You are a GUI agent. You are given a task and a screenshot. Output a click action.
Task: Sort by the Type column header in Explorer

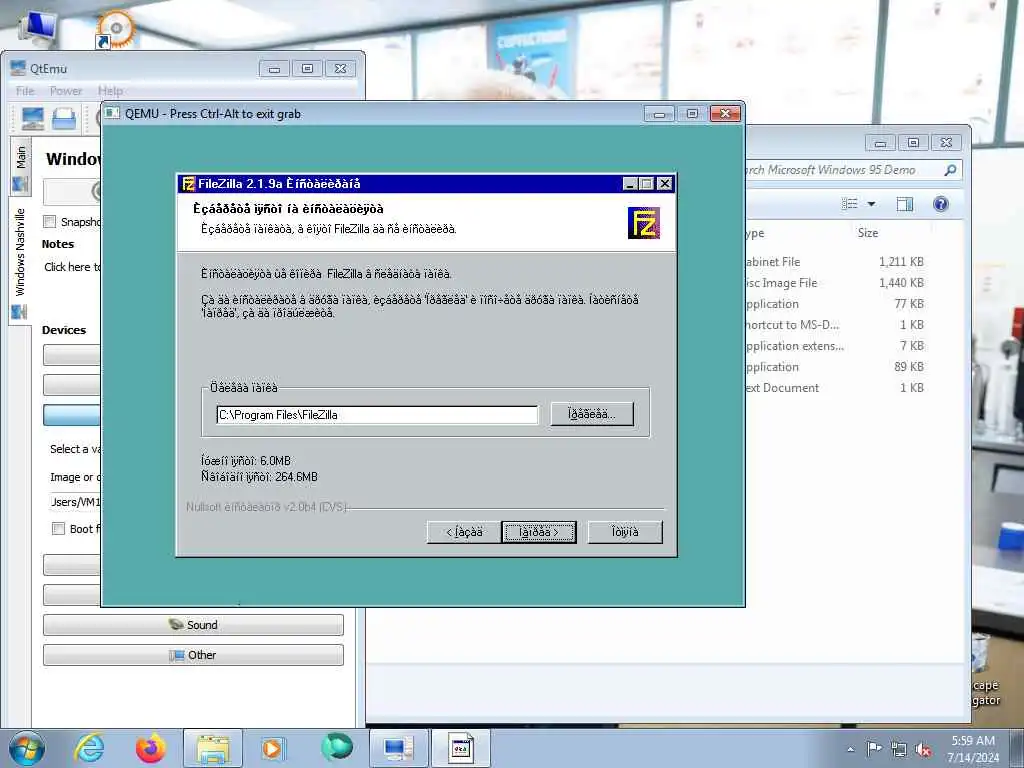click(754, 233)
